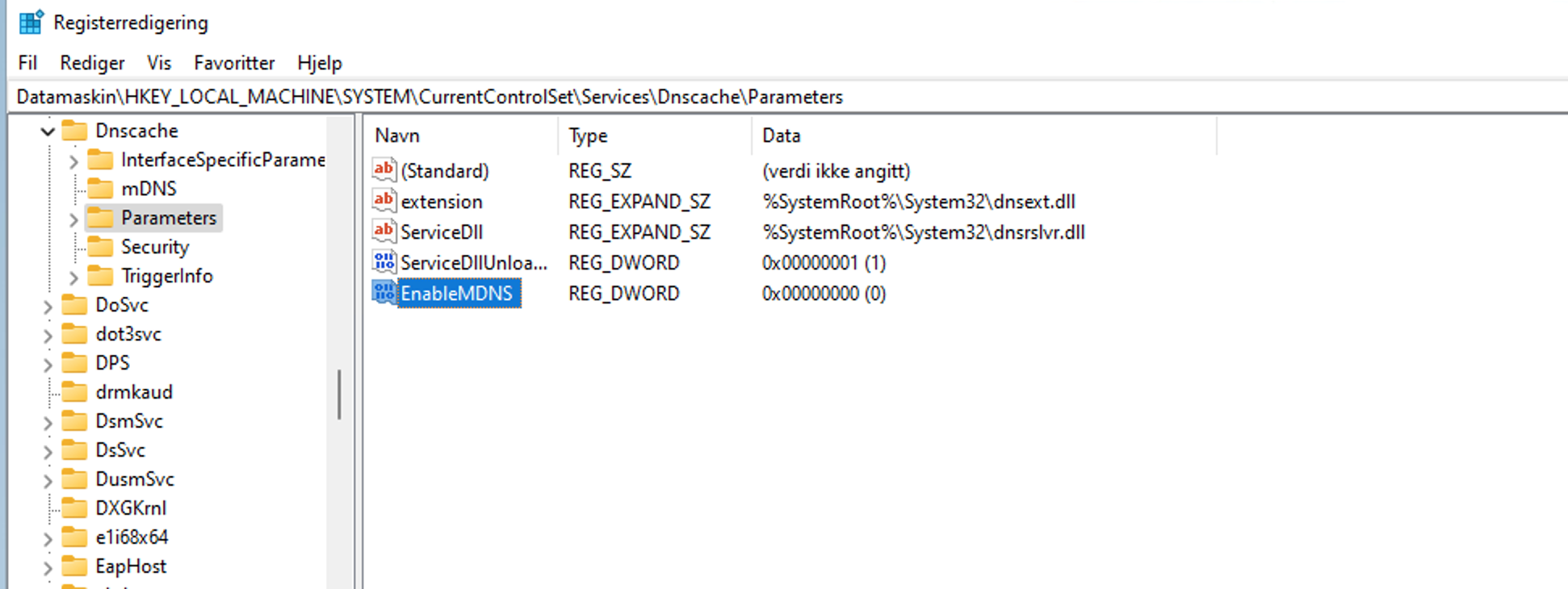Click the Registerredigering app icon
1568x589 pixels.
(x=31, y=22)
